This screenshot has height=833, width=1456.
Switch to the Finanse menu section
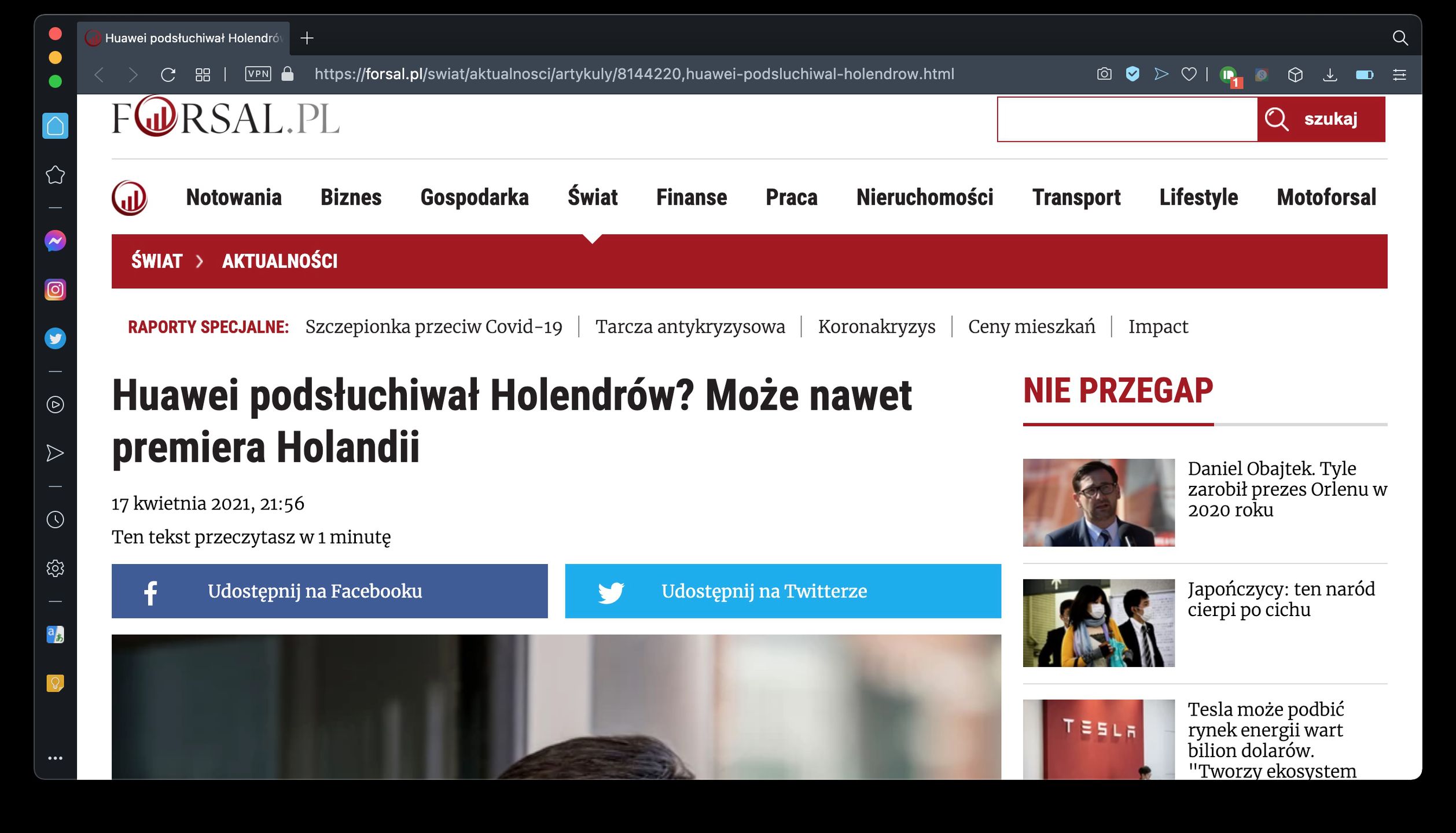(x=691, y=197)
